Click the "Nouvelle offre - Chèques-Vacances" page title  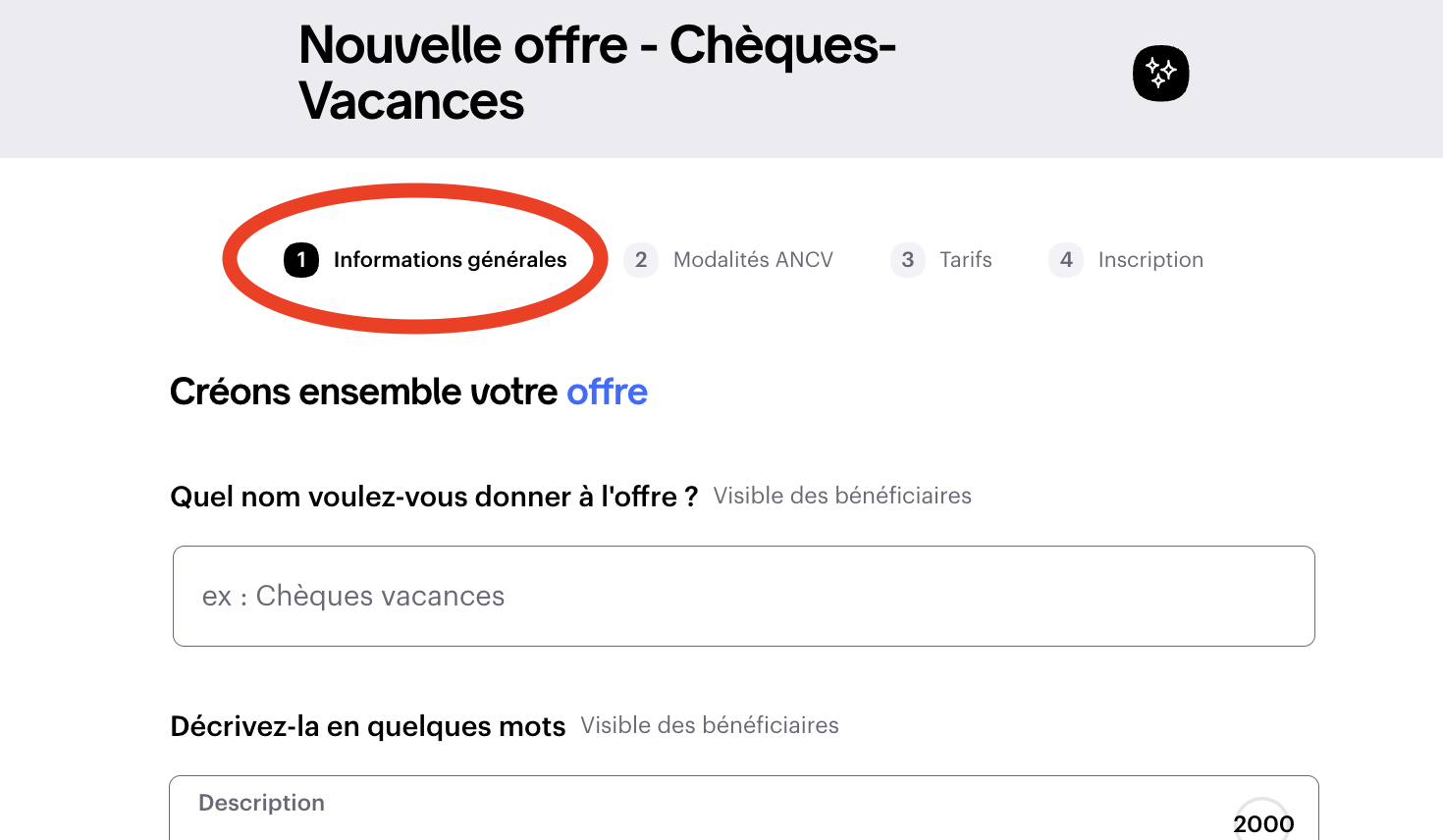(x=597, y=73)
